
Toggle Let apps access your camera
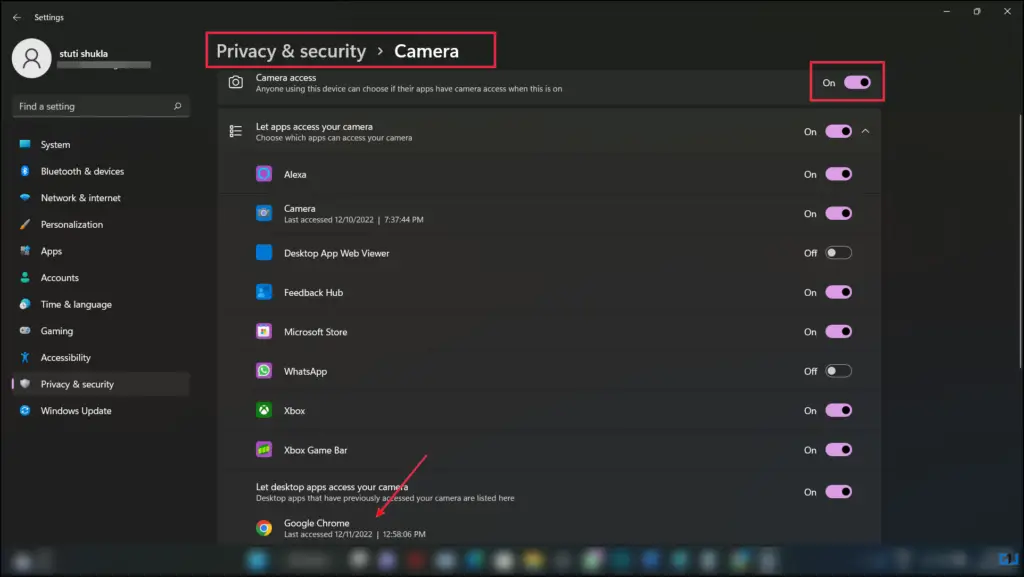(x=839, y=131)
